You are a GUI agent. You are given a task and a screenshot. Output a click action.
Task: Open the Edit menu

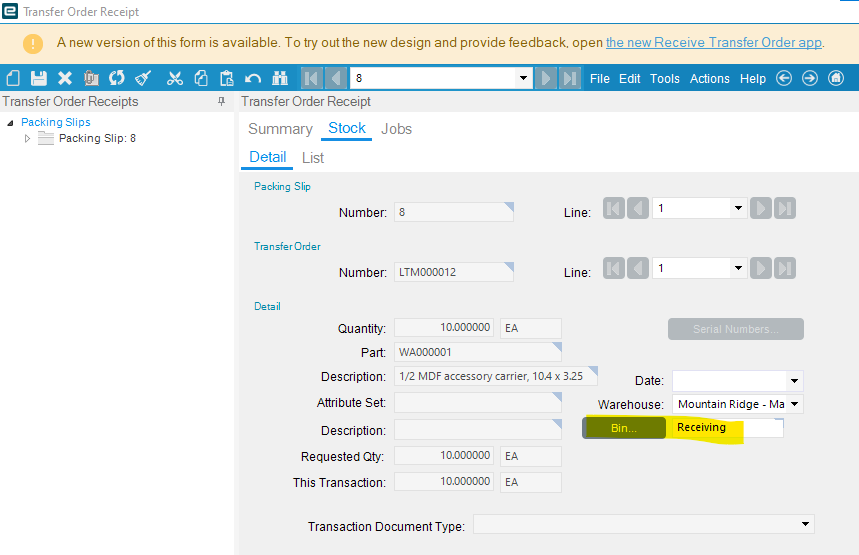(629, 79)
